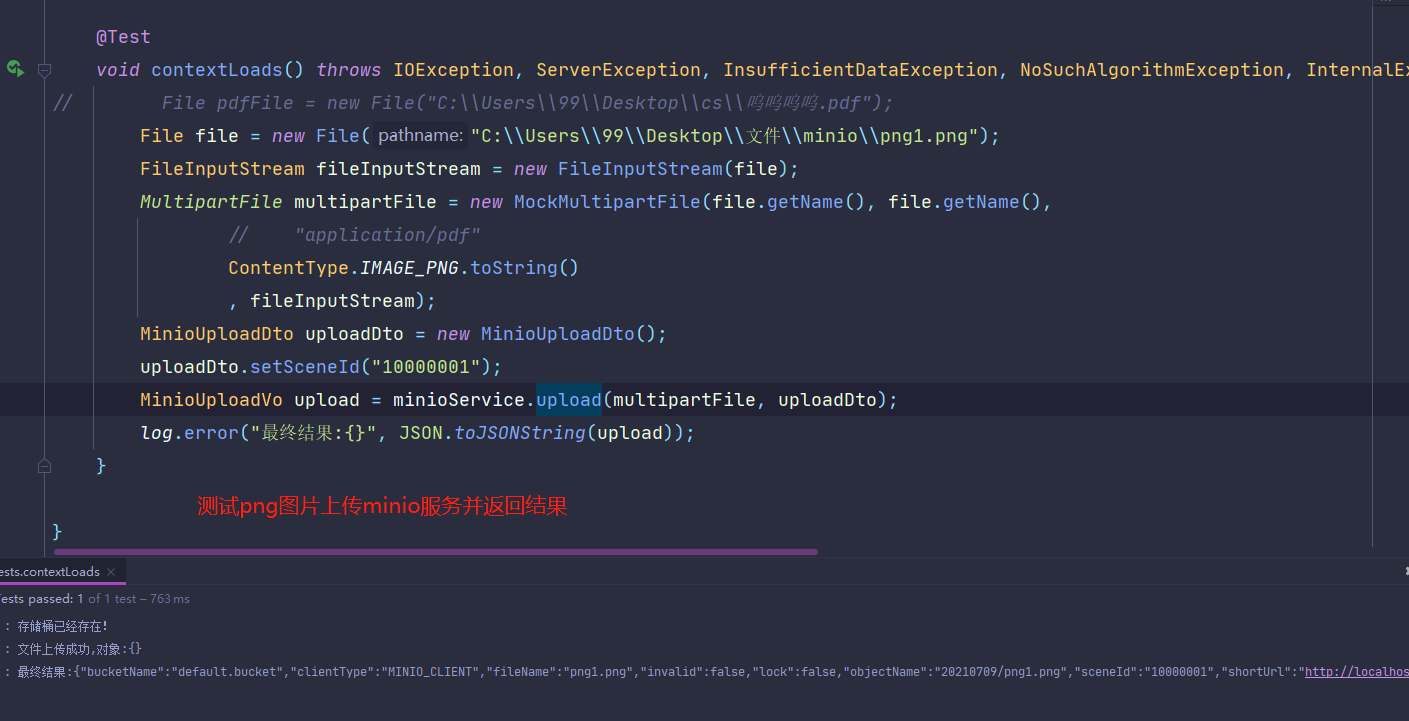
Task: Click the contextLoads method name
Action: tap(217, 70)
